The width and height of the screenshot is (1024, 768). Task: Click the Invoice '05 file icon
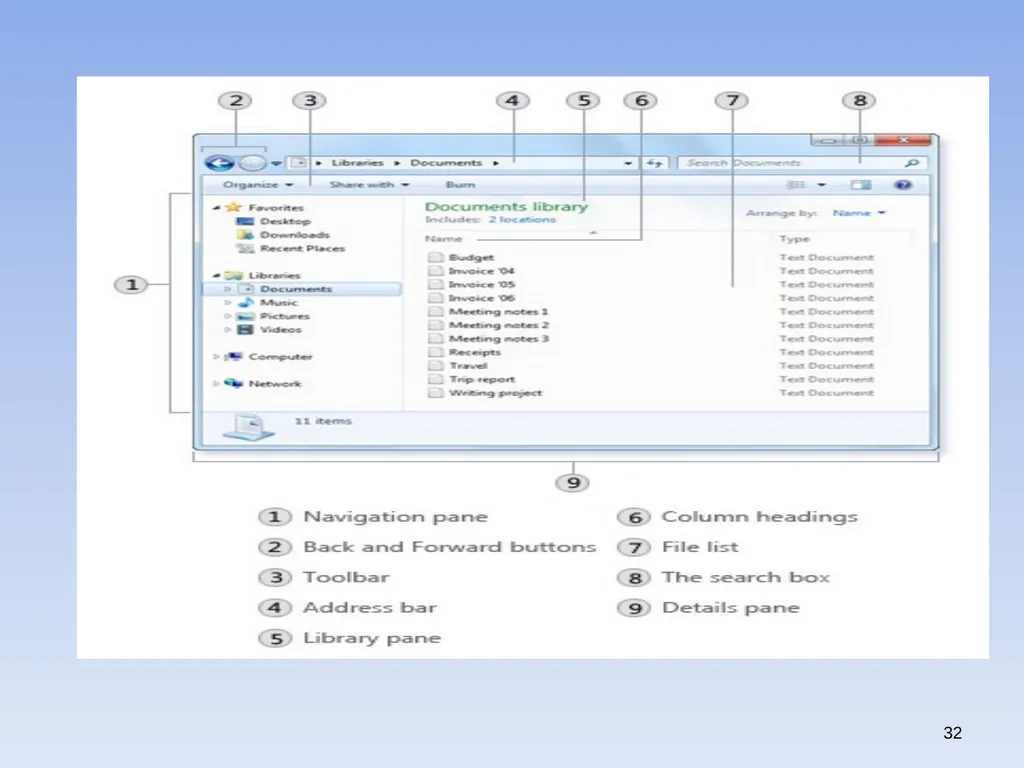click(436, 285)
